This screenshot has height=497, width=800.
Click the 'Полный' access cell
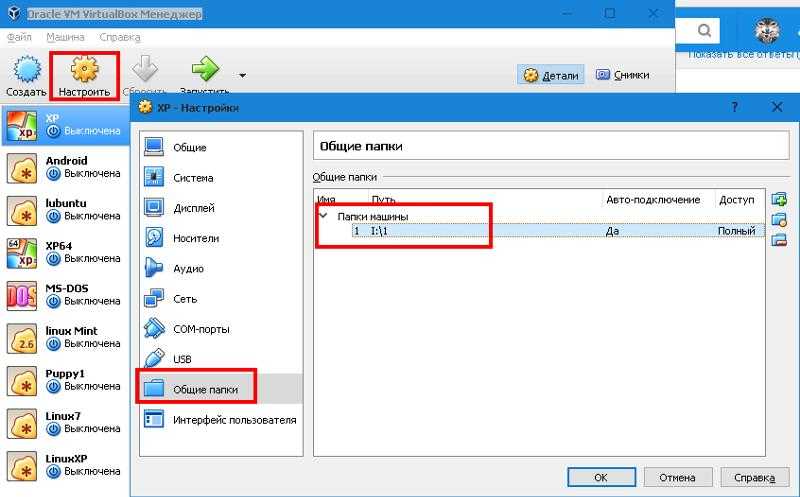tap(736, 231)
